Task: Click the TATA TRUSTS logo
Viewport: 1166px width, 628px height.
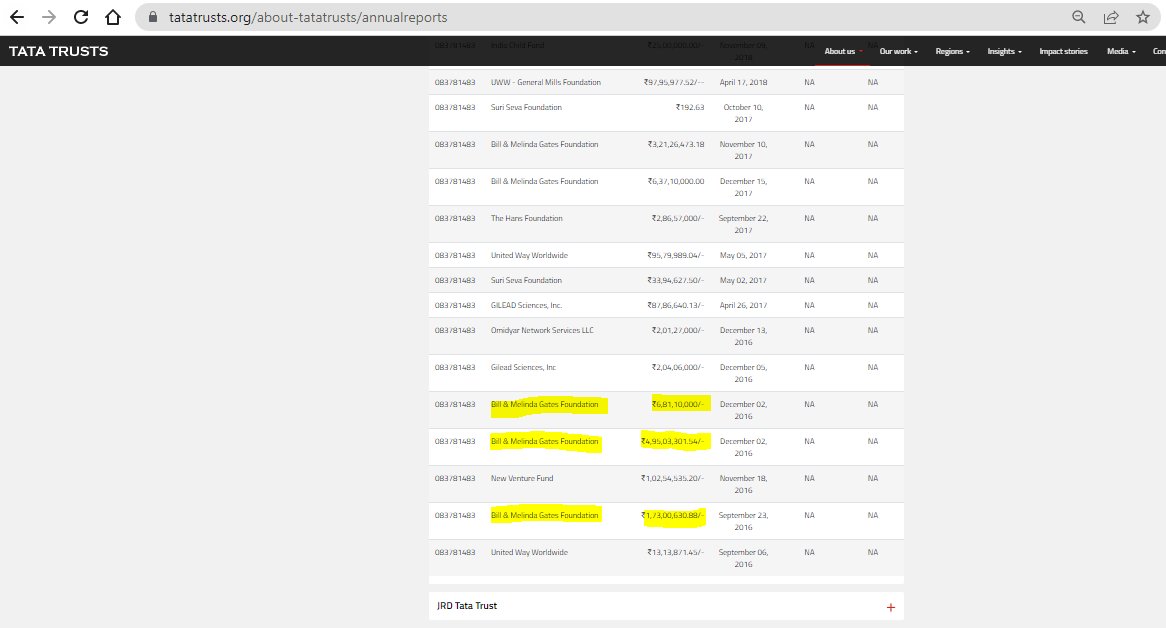Action: pyautogui.click(x=59, y=51)
